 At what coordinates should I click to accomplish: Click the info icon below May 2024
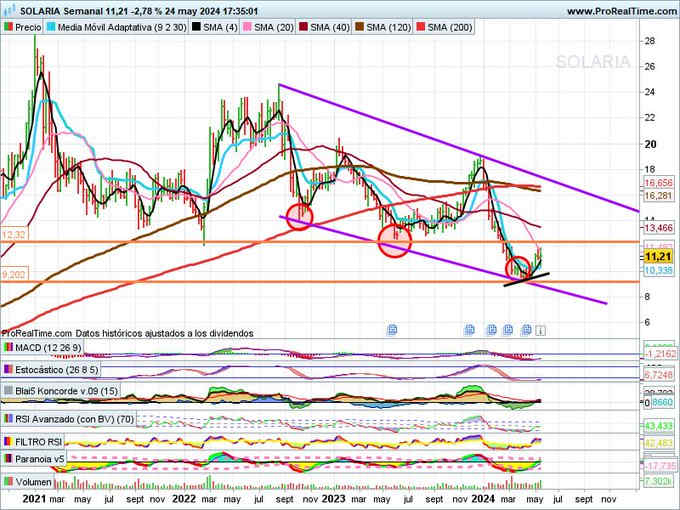click(540, 330)
